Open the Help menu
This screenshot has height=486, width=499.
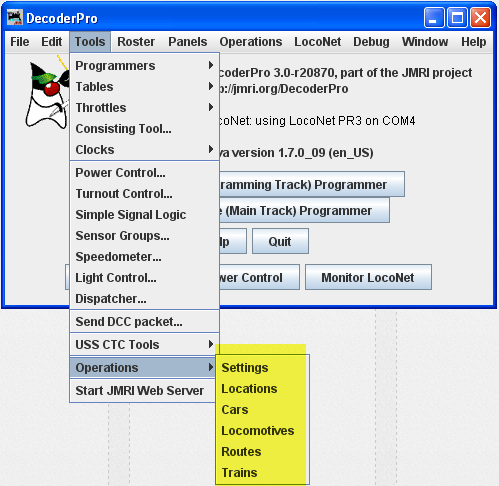(x=473, y=42)
